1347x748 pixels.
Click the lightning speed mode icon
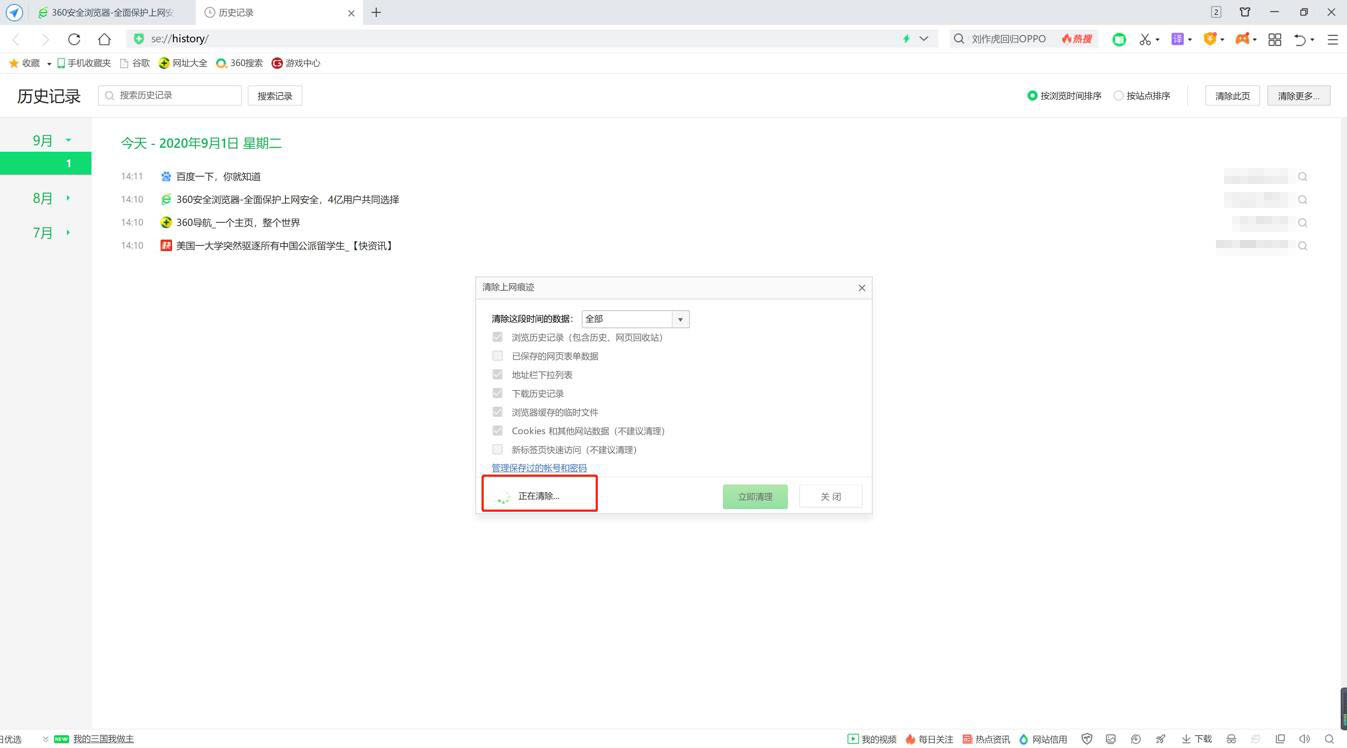(907, 39)
